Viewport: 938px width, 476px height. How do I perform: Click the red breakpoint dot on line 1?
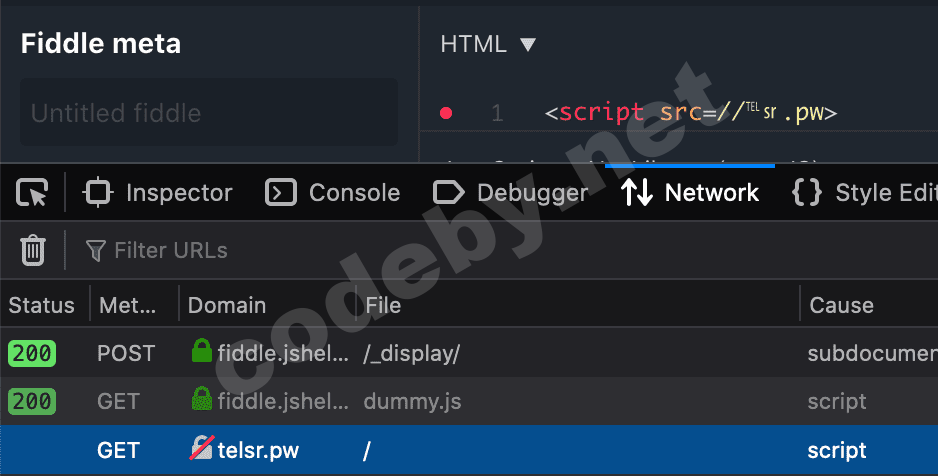point(446,112)
